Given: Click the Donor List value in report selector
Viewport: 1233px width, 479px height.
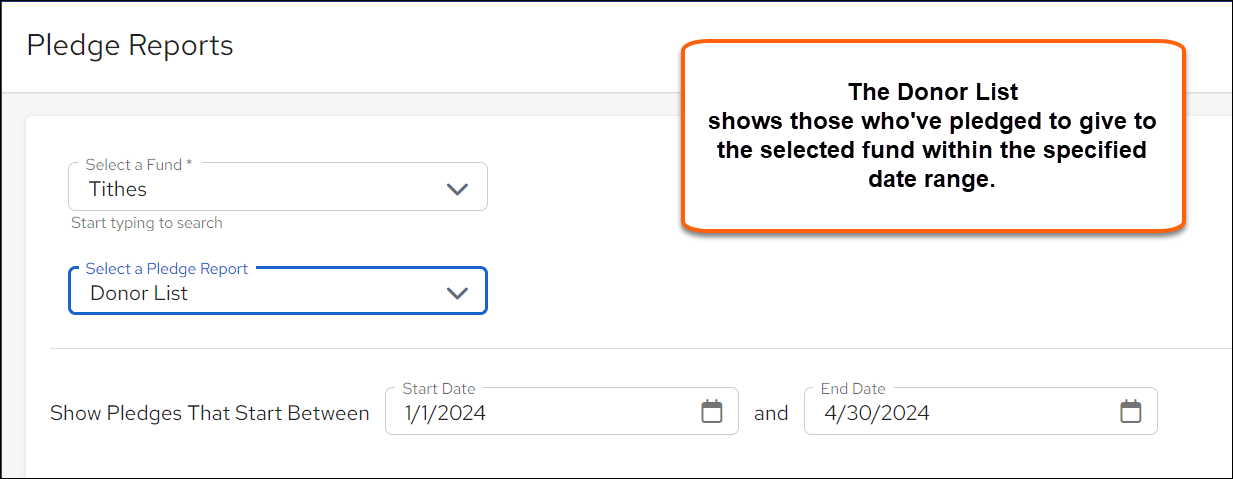Looking at the screenshot, I should [139, 293].
